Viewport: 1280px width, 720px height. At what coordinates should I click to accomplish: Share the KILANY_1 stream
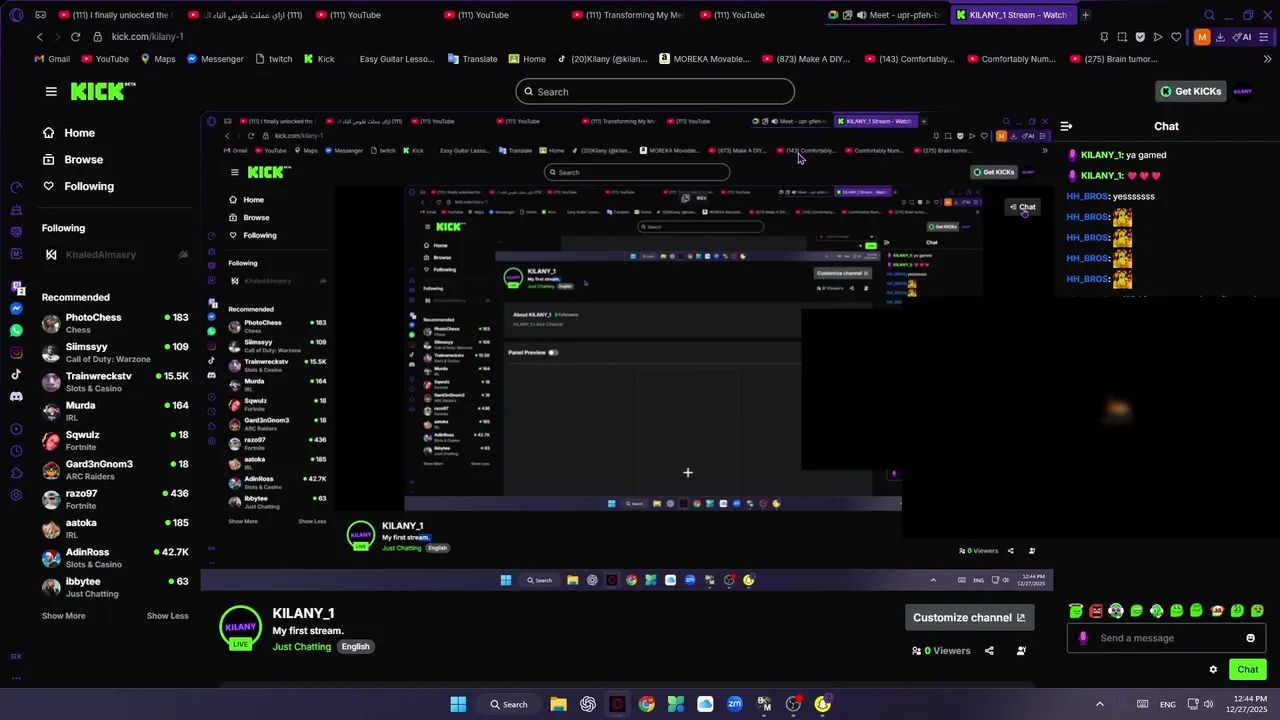tap(989, 651)
